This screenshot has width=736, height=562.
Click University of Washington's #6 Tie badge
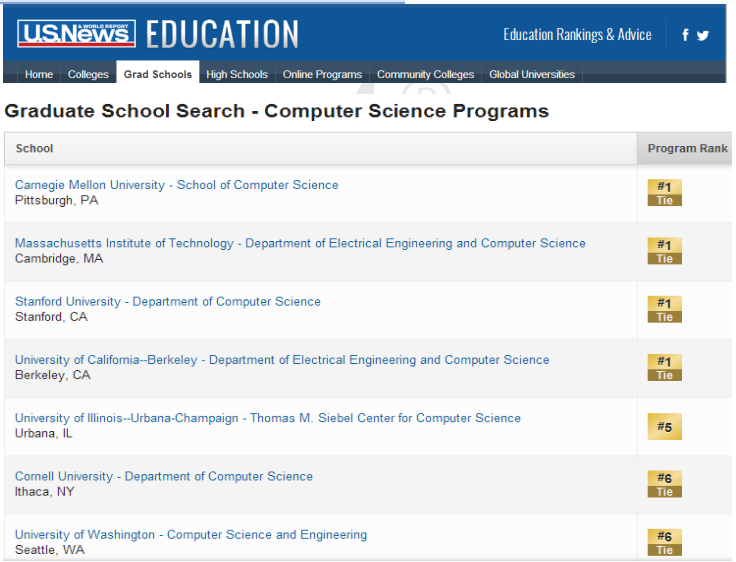[x=664, y=542]
